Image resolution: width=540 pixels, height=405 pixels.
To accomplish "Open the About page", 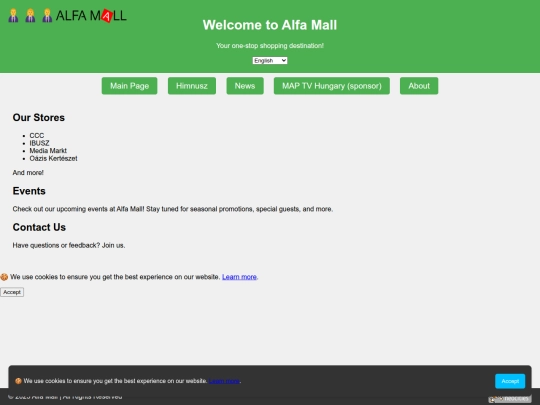I will point(419,86).
